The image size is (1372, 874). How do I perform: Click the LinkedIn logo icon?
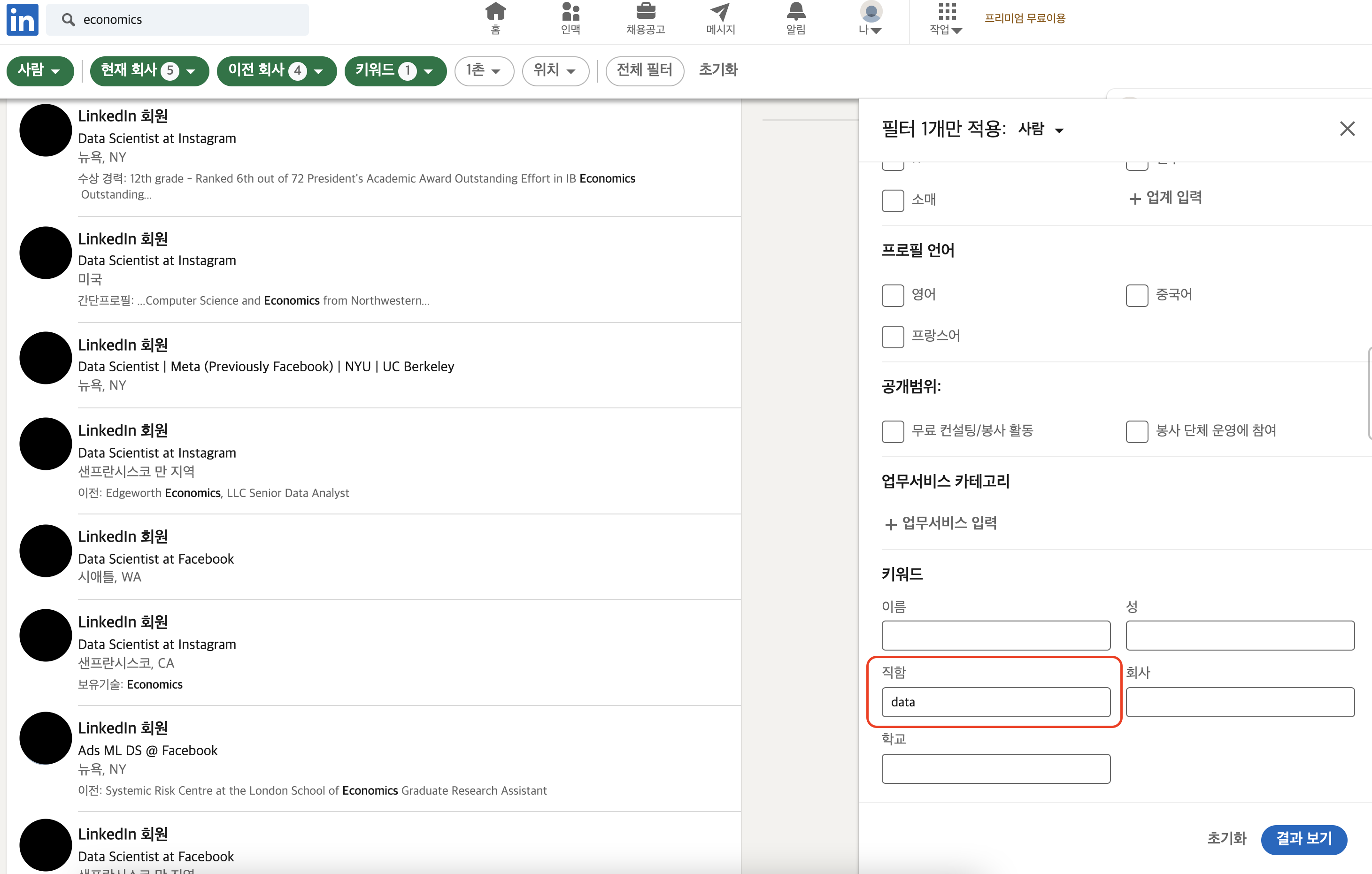(x=22, y=19)
